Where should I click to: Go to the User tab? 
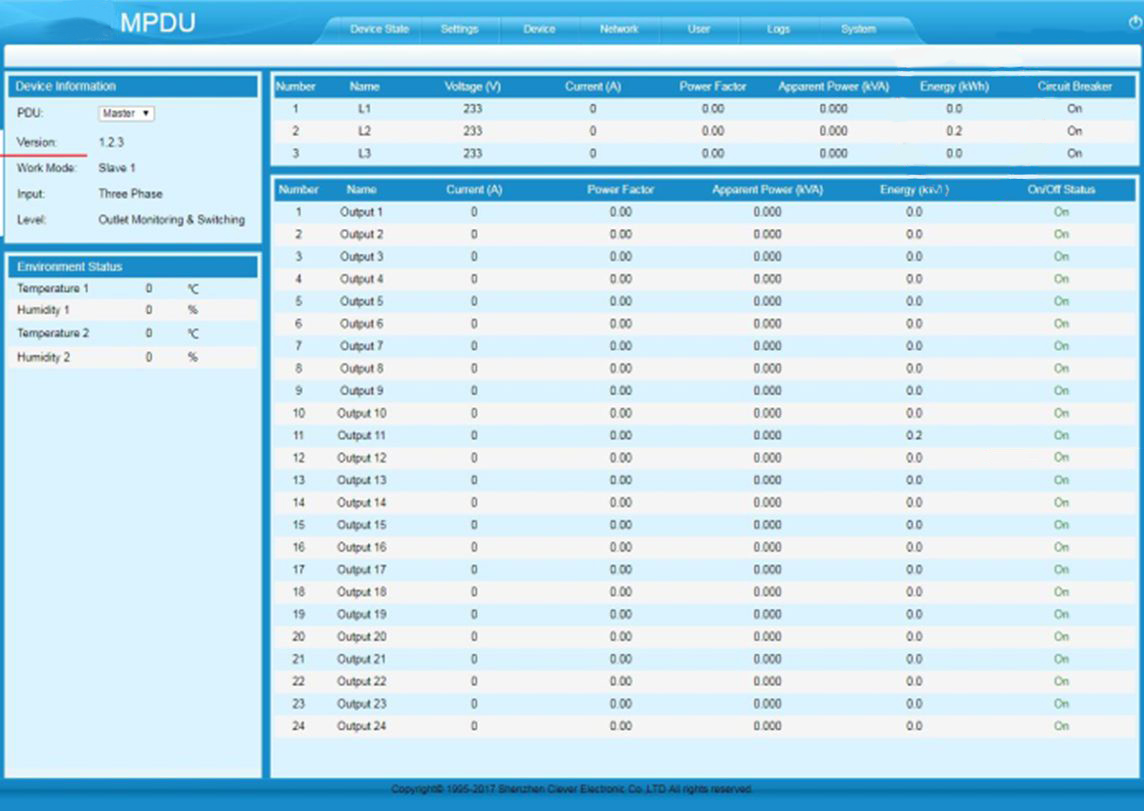pos(699,30)
